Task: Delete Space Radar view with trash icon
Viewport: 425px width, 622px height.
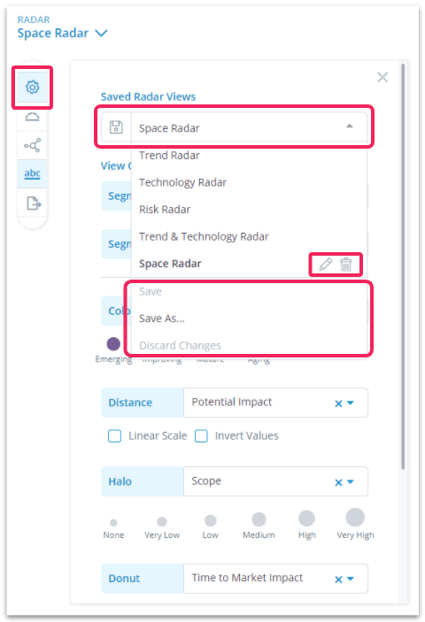Action: (346, 264)
